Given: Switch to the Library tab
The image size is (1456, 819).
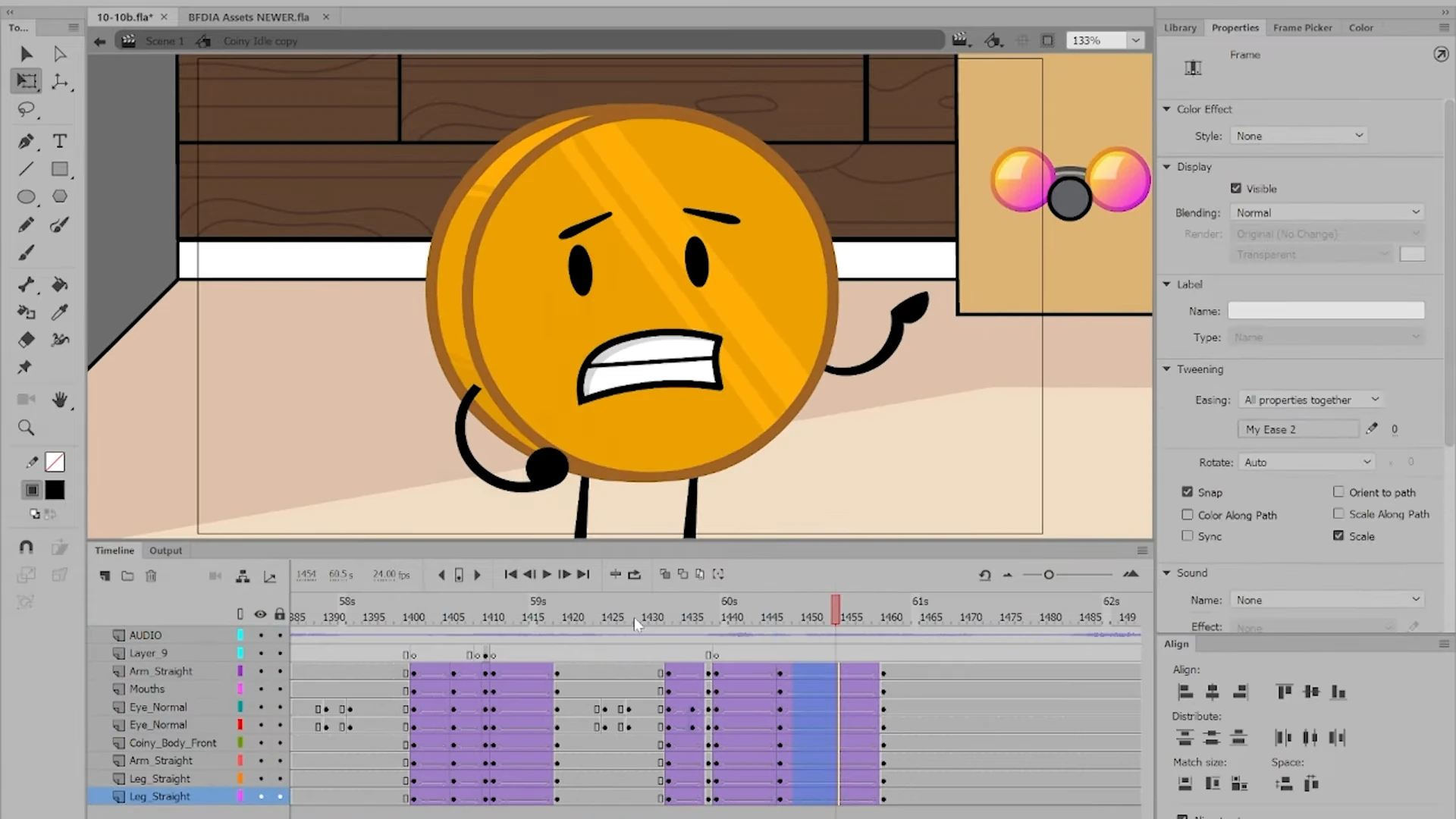Looking at the screenshot, I should click(x=1180, y=27).
